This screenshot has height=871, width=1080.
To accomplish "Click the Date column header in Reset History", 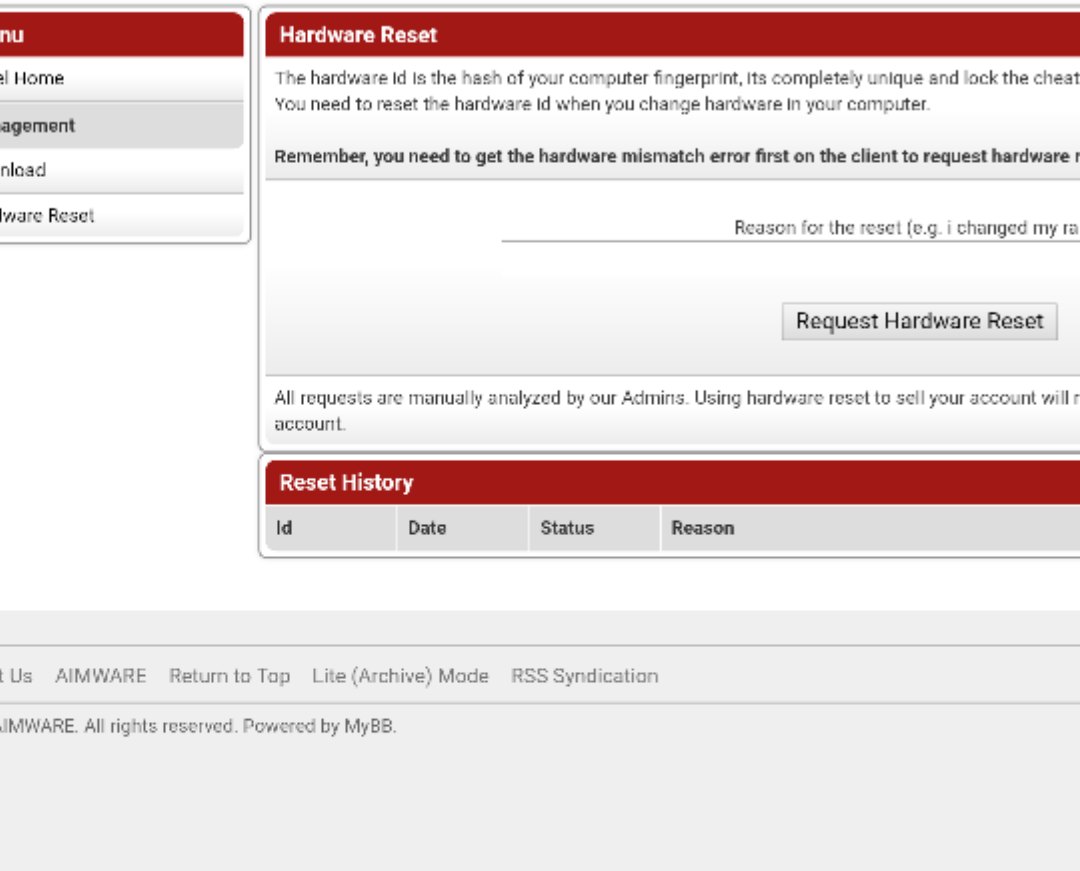I will (462, 528).
